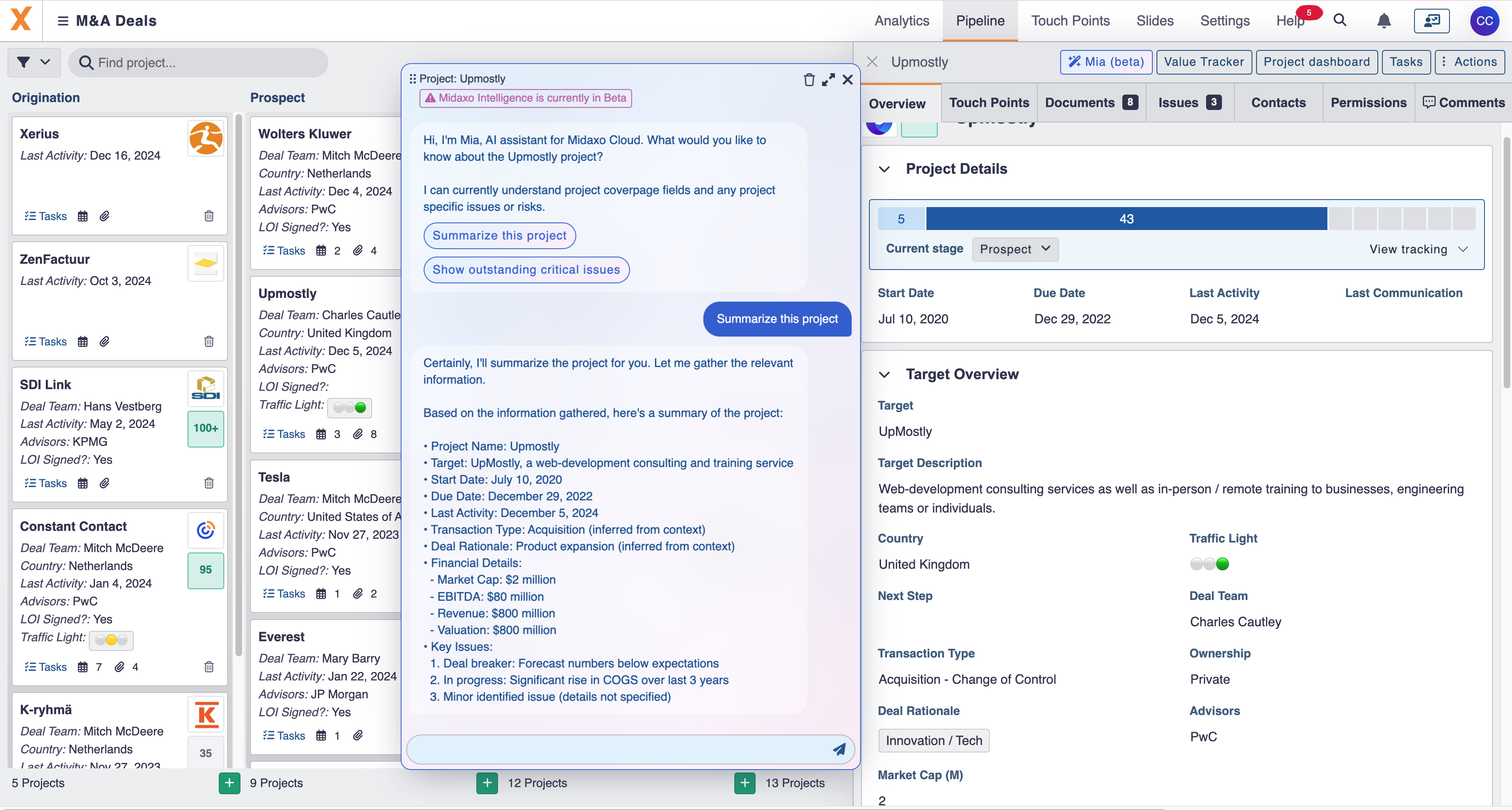
Task: Click the Tasks button in panel header
Action: [1406, 62]
